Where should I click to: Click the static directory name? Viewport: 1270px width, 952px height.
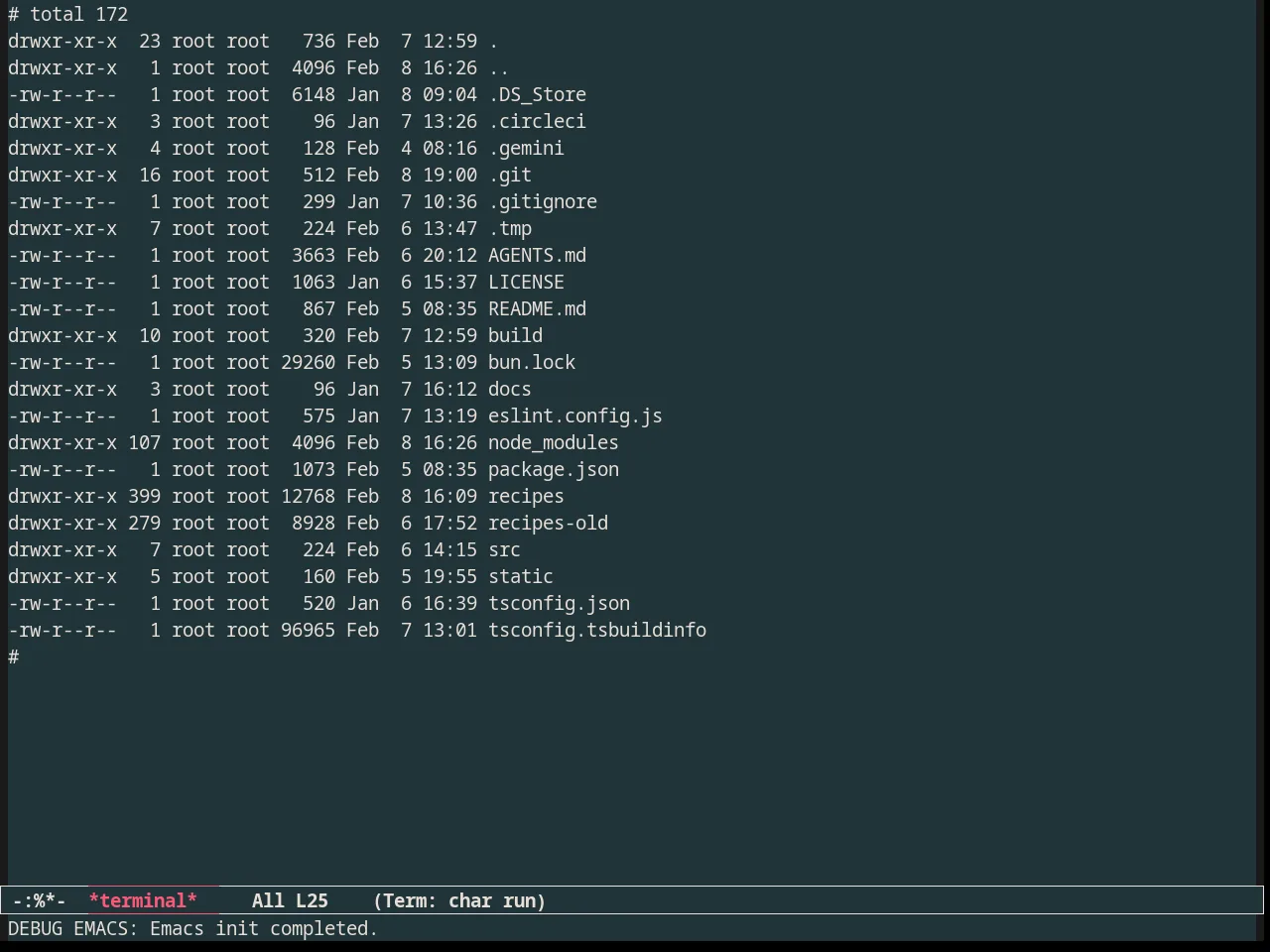tap(521, 576)
